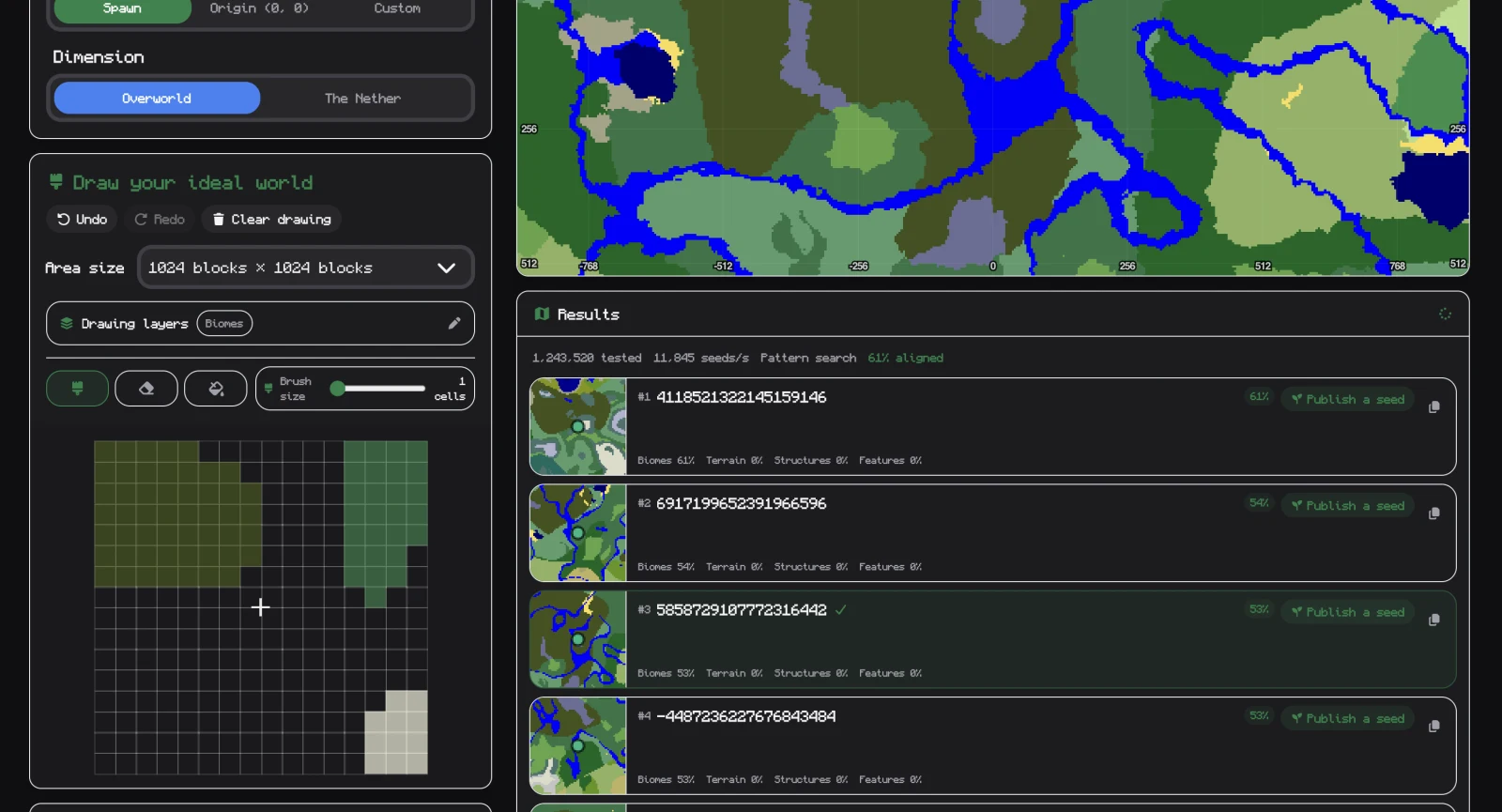Screen dimensions: 1502x812
Task: Click the 54% score badge of seed #2
Action: pos(1259,502)
